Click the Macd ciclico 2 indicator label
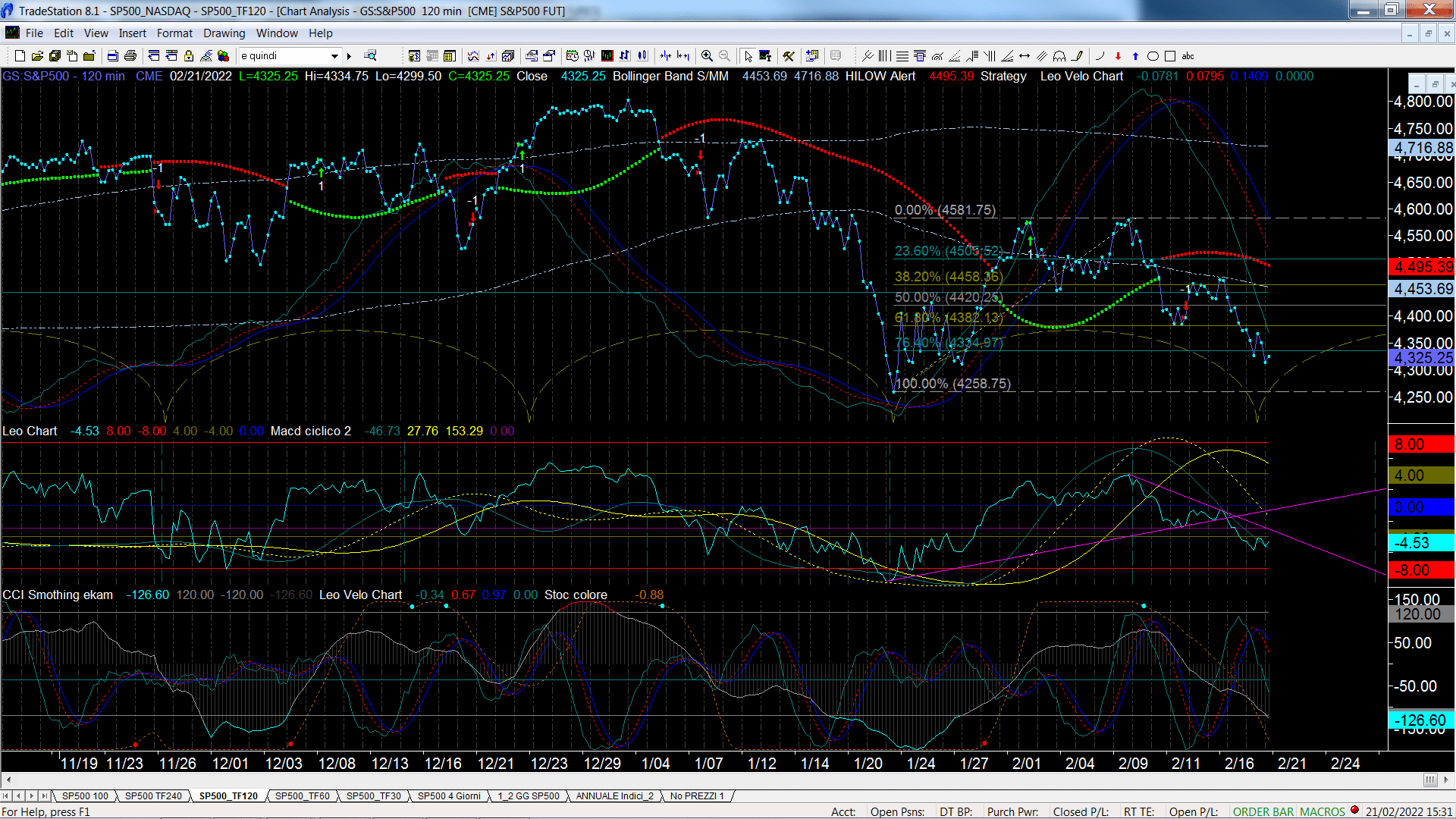This screenshot has width=1456, height=819. pyautogui.click(x=311, y=431)
